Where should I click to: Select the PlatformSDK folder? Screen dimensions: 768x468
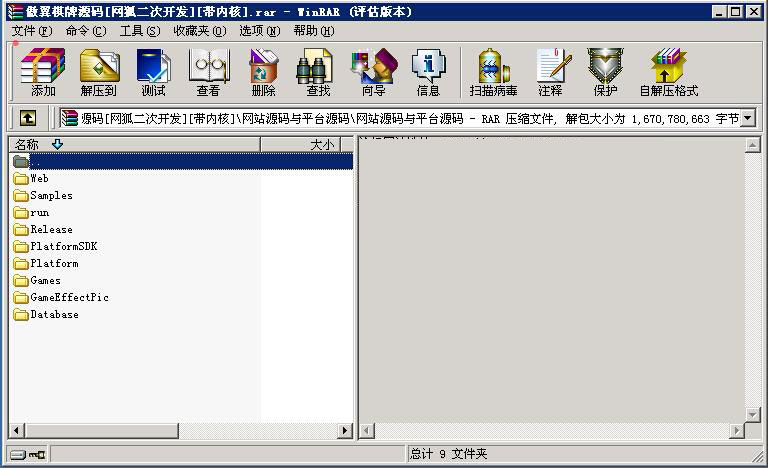pos(63,246)
